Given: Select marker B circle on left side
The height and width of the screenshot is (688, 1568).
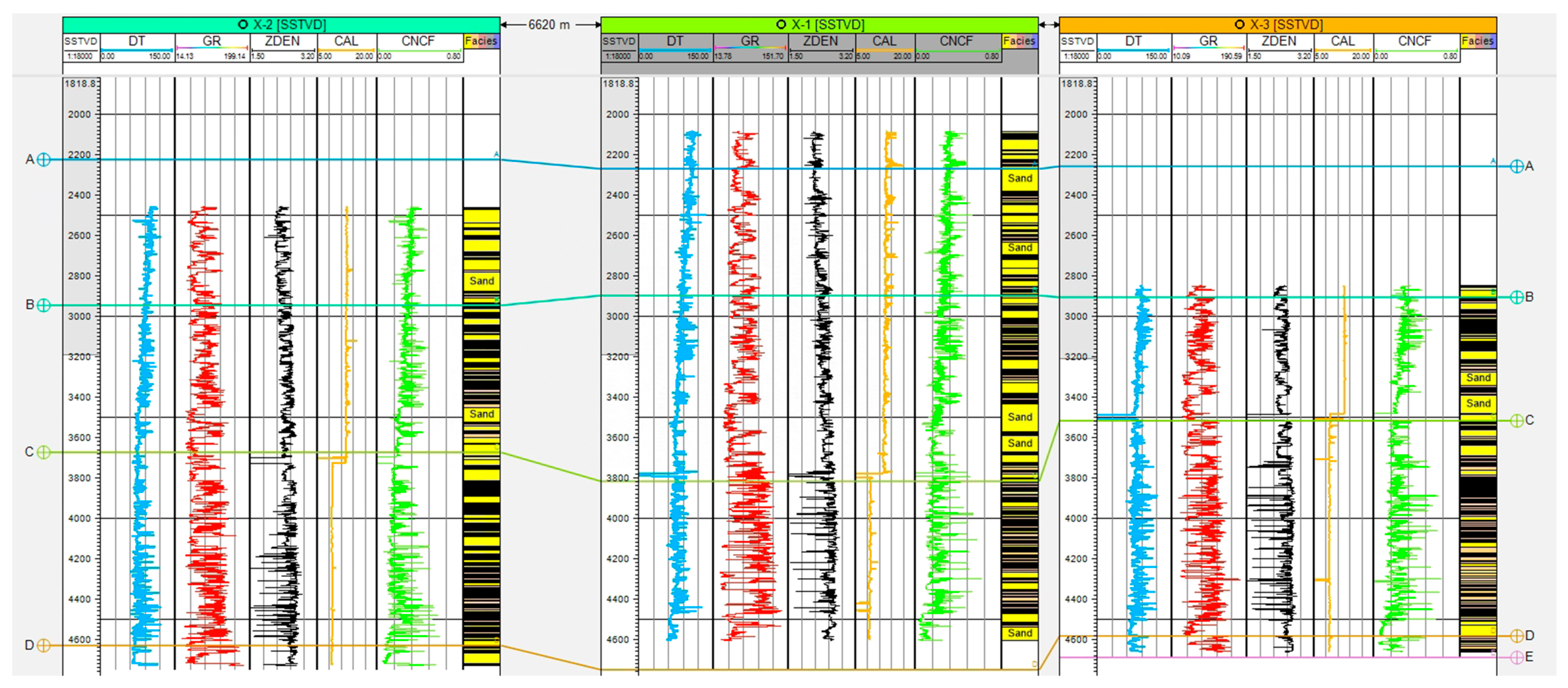Looking at the screenshot, I should (x=43, y=305).
